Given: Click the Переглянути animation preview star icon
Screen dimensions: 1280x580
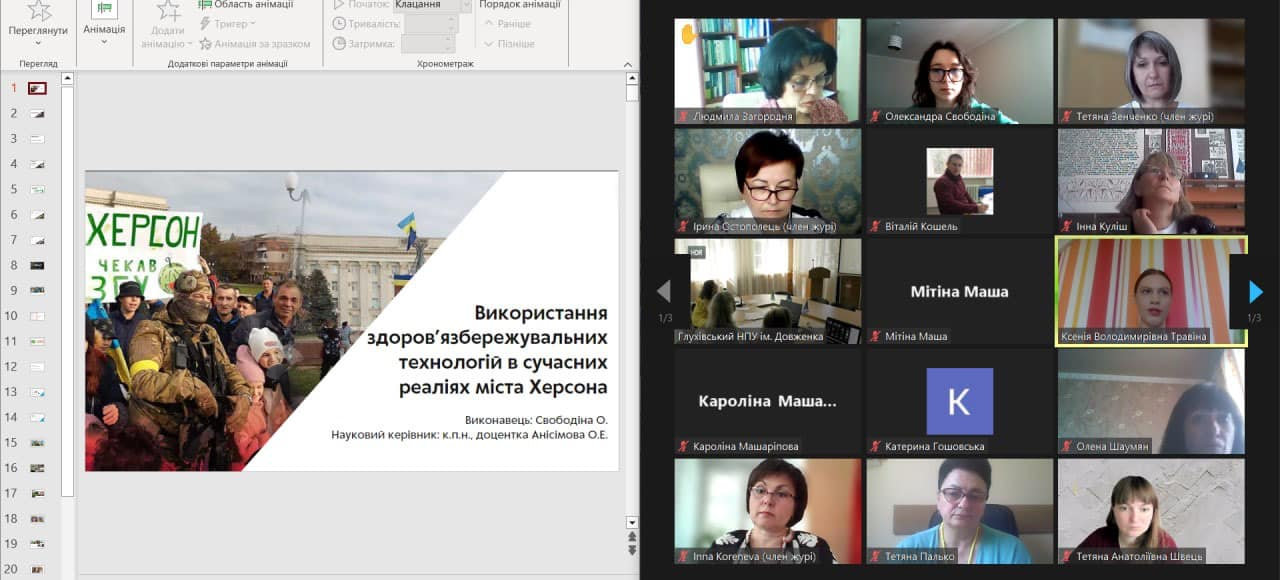Looking at the screenshot, I should pos(38,10).
